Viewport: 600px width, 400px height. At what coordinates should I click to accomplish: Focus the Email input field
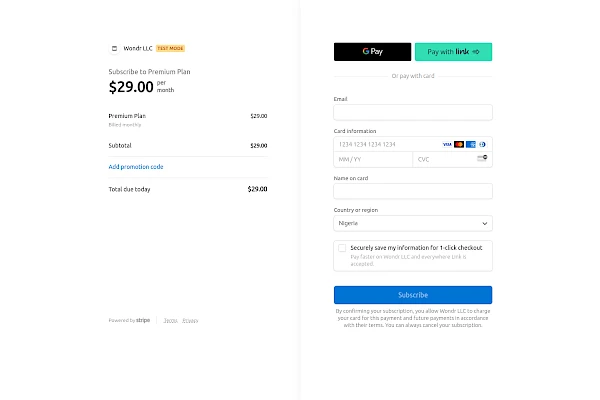(x=412, y=112)
